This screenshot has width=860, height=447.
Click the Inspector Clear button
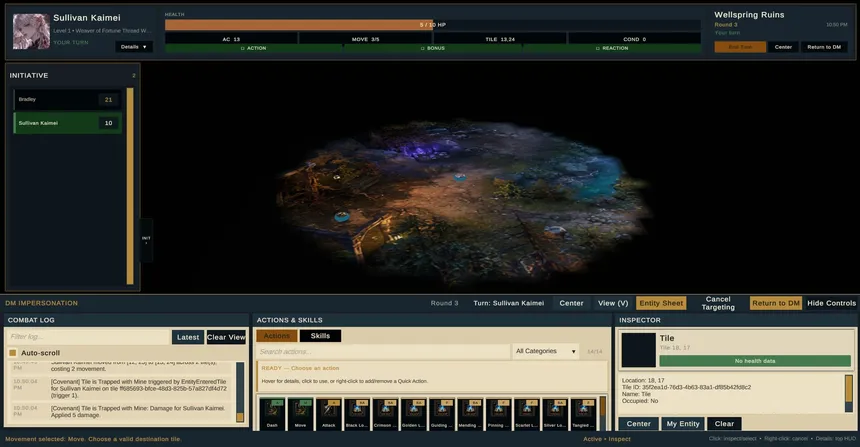(x=724, y=423)
